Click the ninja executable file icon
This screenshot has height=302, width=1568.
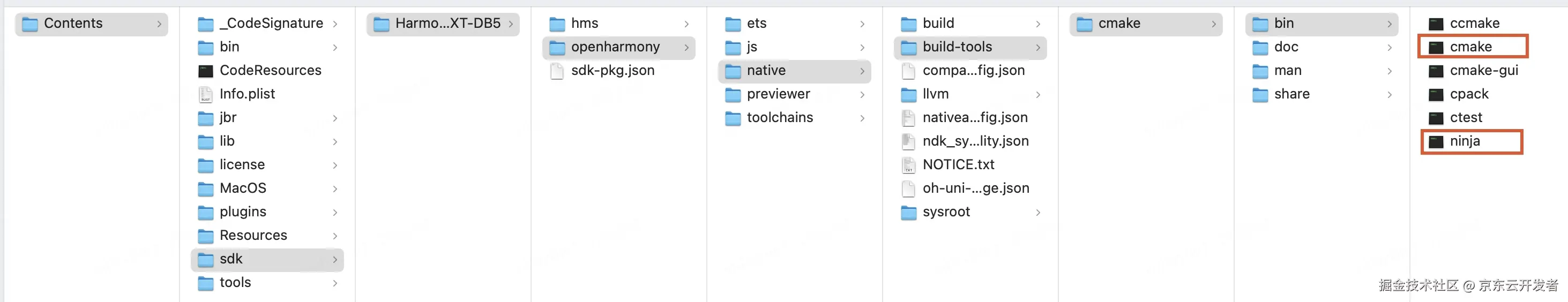(x=1436, y=141)
